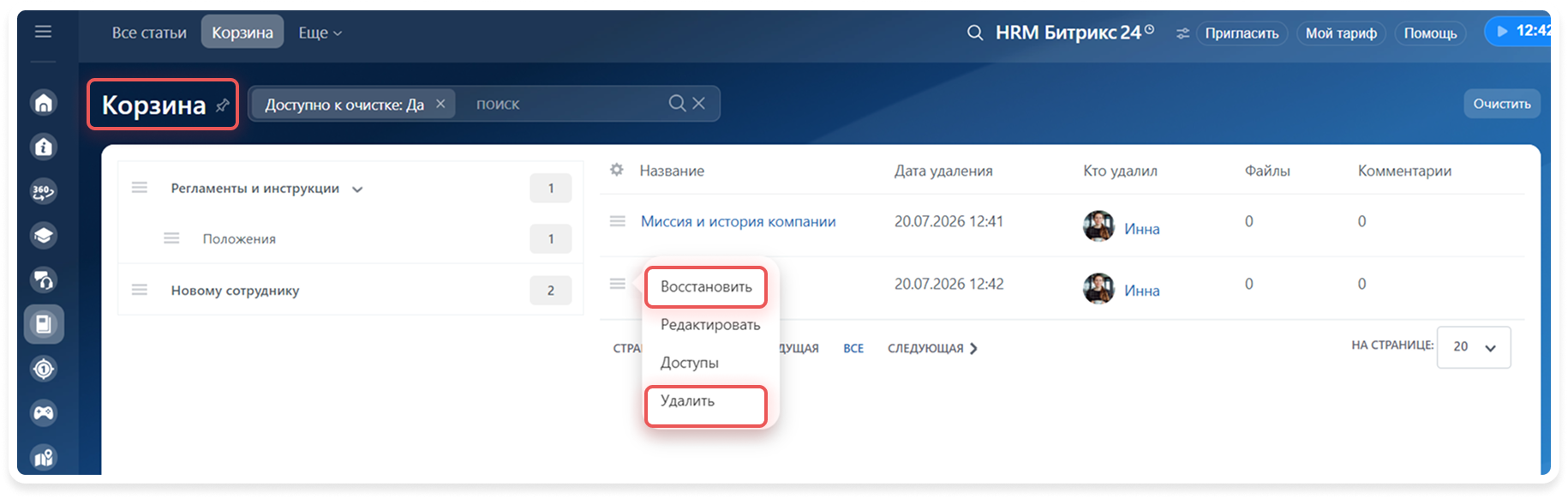1568x499 pixels.
Task: Switch to Все статьи tab
Action: pyautogui.click(x=149, y=33)
